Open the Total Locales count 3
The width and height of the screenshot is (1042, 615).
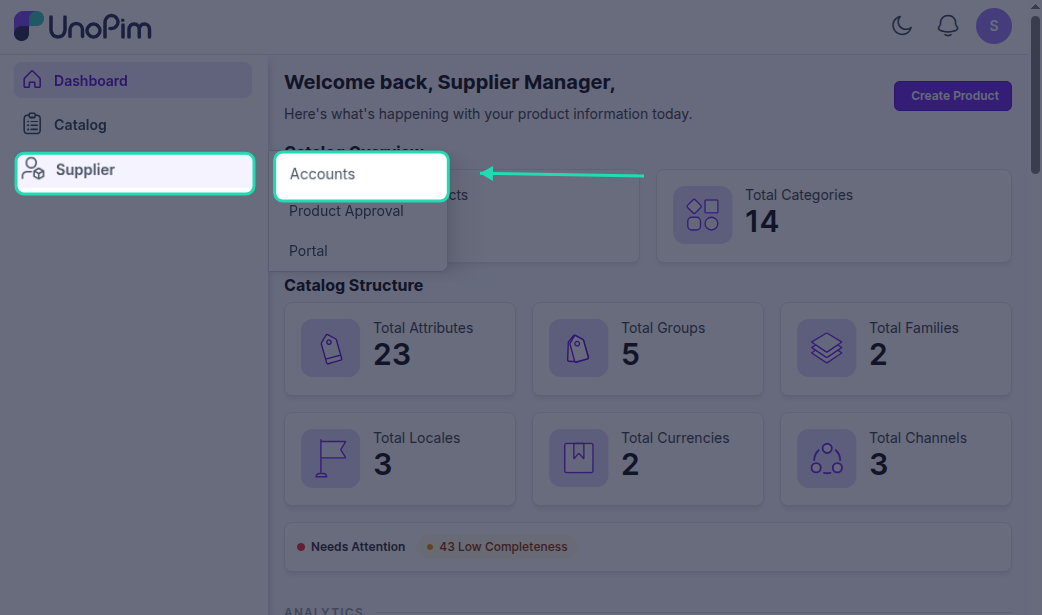pos(382,464)
